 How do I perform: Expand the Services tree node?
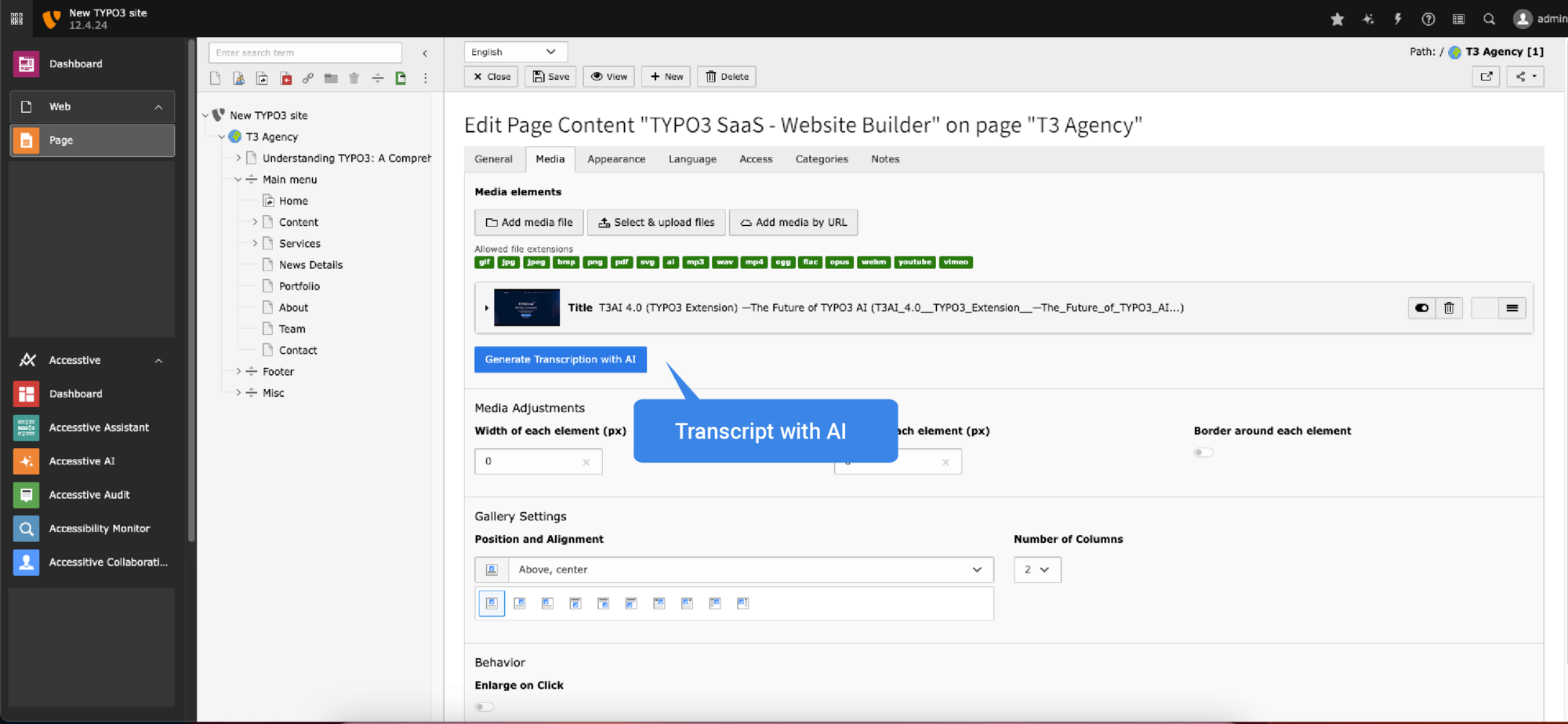coord(255,244)
